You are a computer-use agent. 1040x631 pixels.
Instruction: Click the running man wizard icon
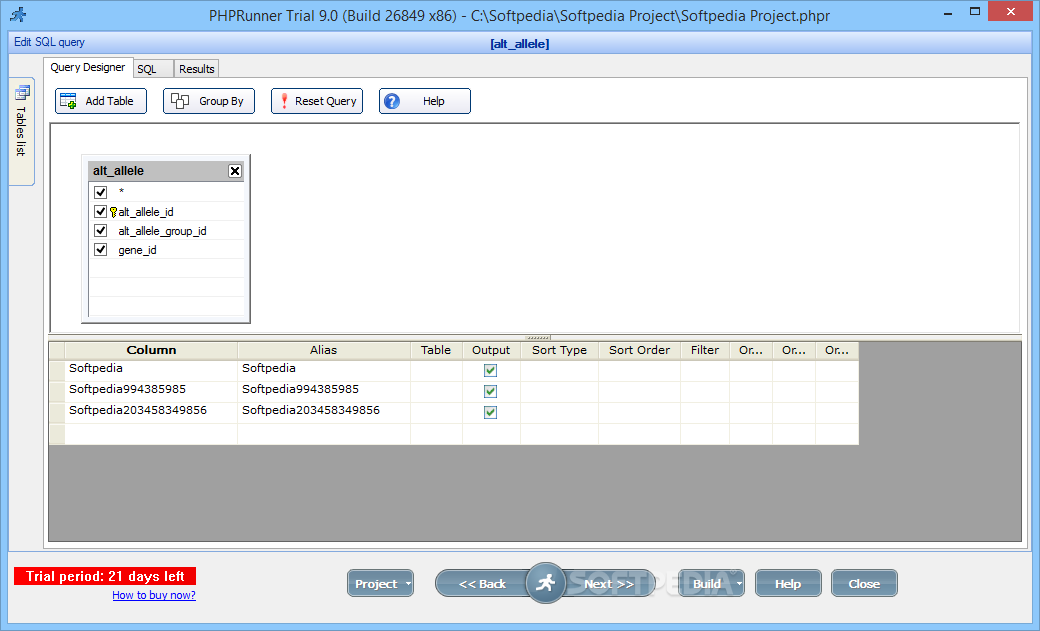[x=545, y=583]
